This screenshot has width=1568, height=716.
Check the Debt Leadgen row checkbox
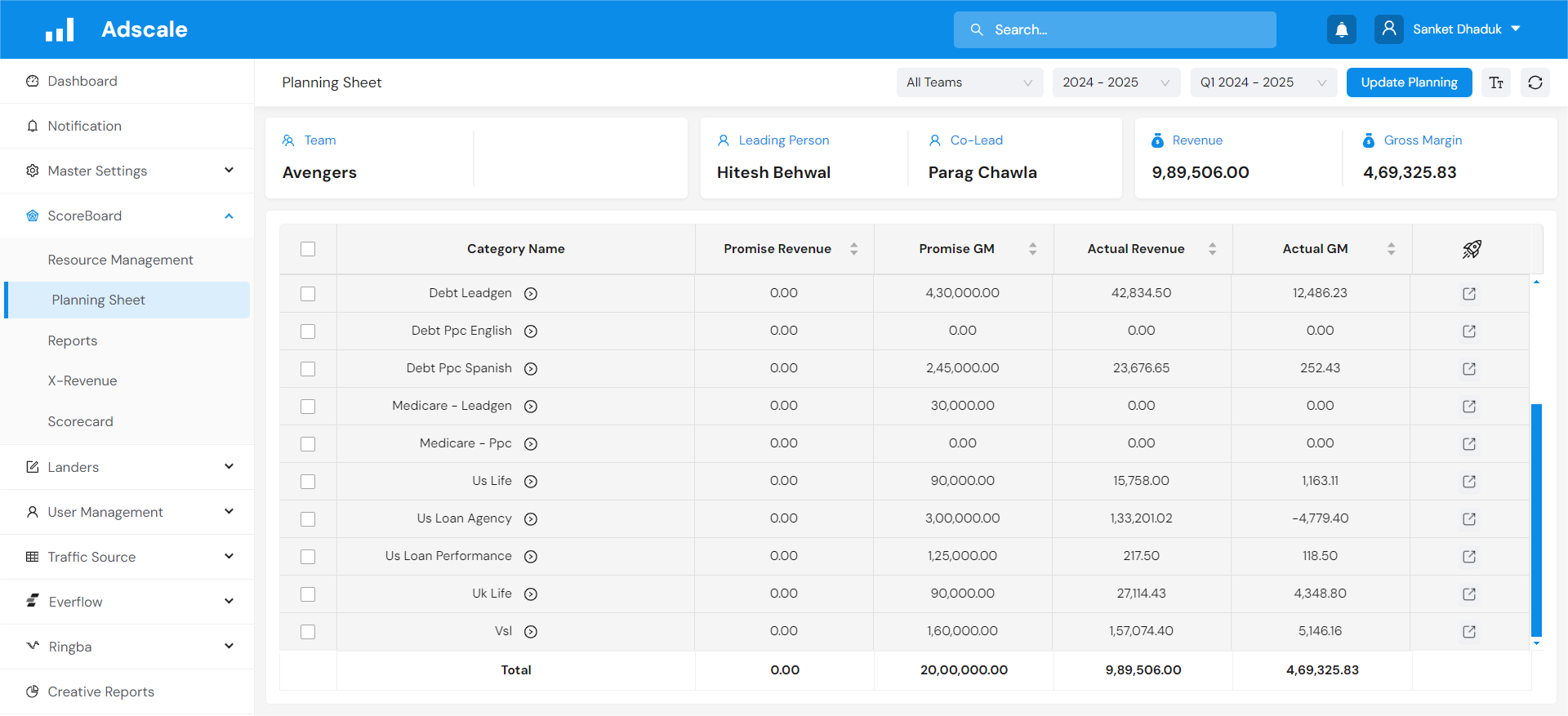tap(308, 294)
